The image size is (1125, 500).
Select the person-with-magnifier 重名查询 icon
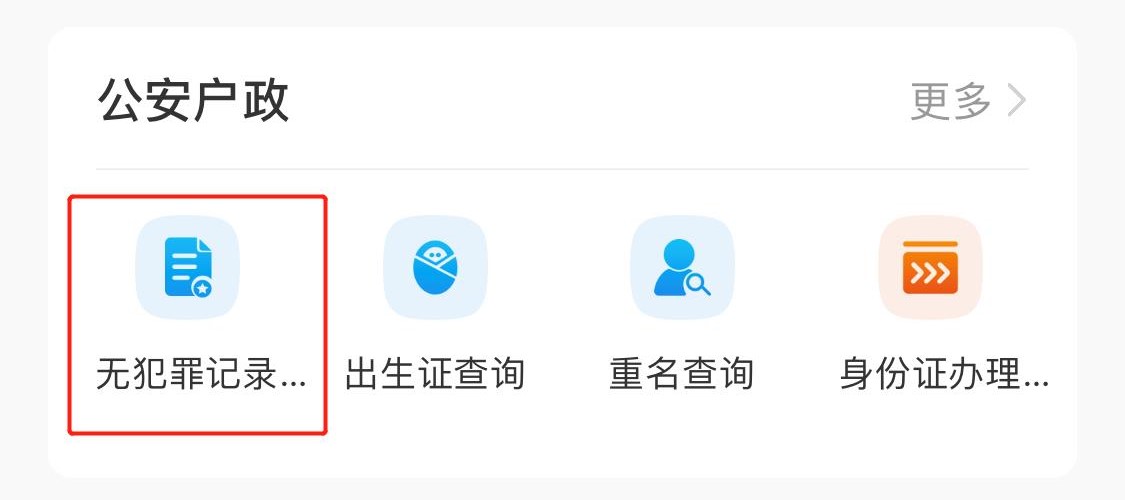click(x=682, y=268)
